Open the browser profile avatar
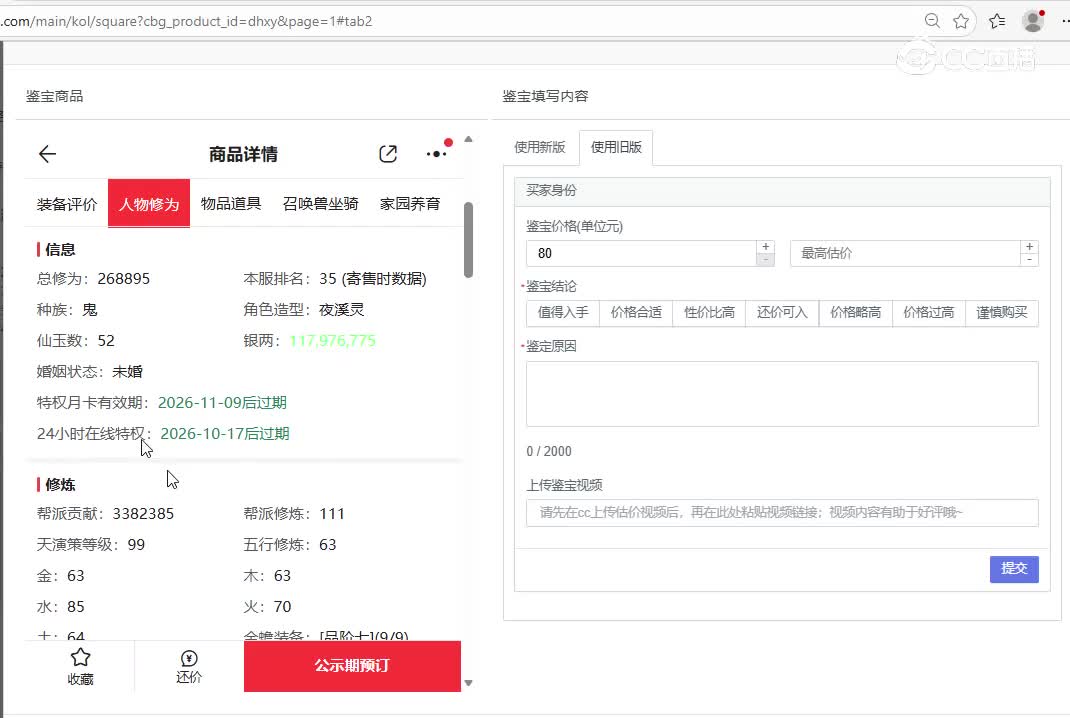The image size is (1070, 718). click(1032, 21)
